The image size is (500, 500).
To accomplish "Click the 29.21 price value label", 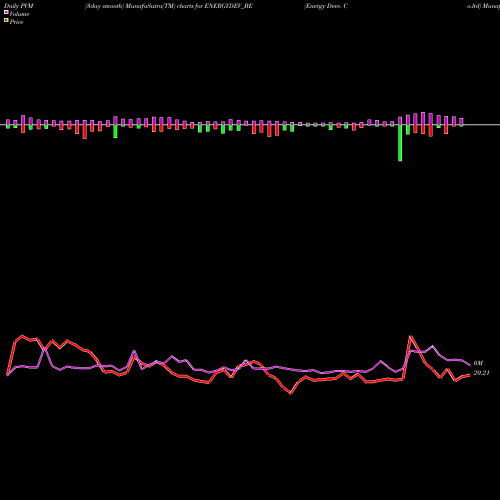I will (x=481, y=373).
